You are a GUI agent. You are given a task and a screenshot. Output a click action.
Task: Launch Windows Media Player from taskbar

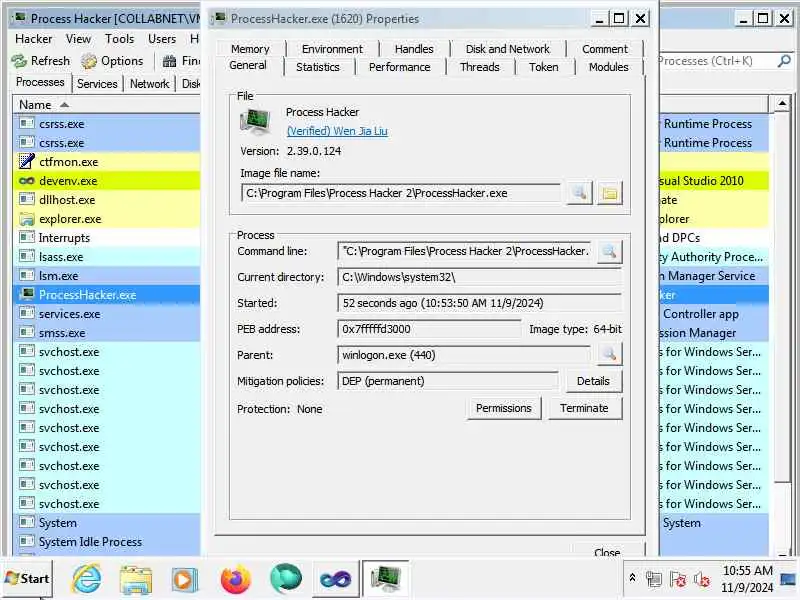(x=185, y=580)
